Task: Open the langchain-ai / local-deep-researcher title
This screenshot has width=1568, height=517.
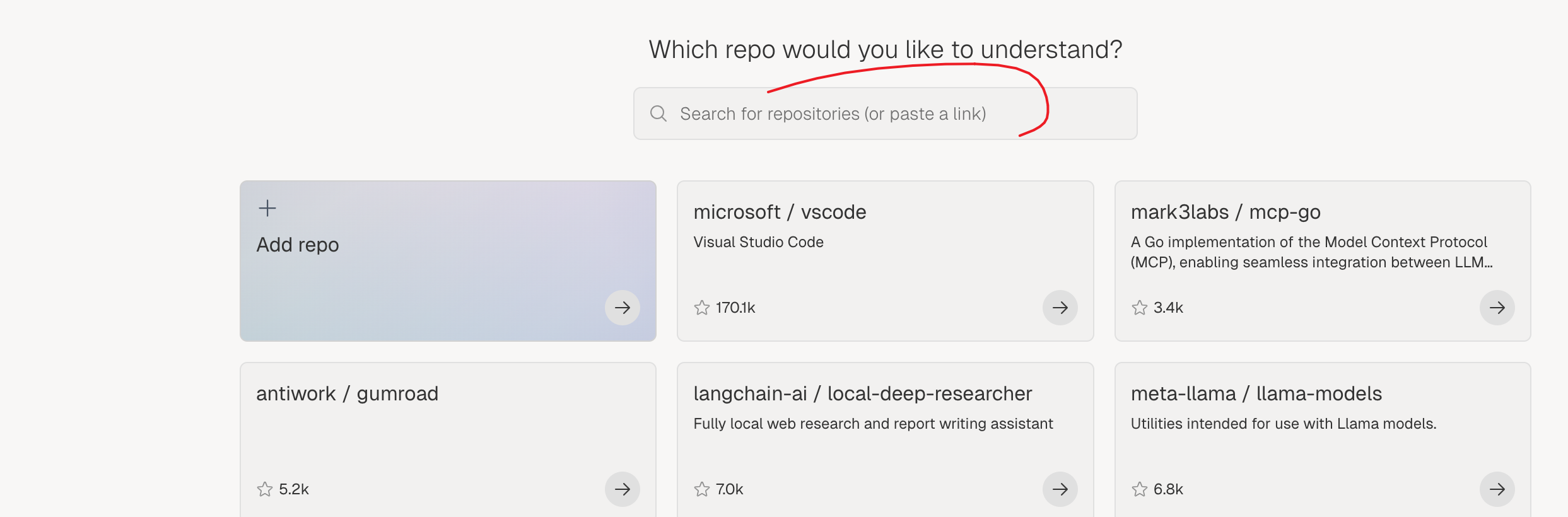Action: click(862, 394)
